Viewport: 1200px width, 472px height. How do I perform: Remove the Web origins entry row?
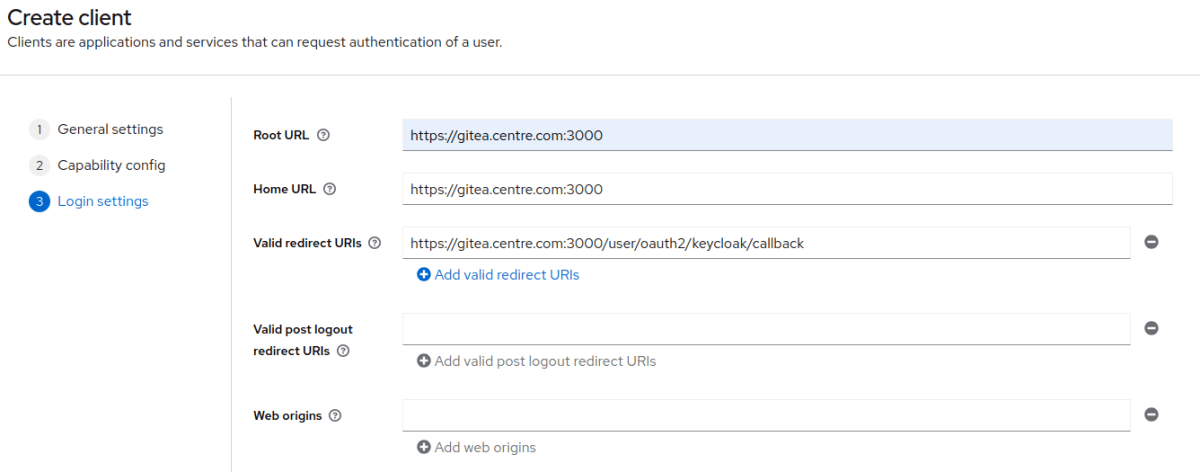click(x=1151, y=415)
